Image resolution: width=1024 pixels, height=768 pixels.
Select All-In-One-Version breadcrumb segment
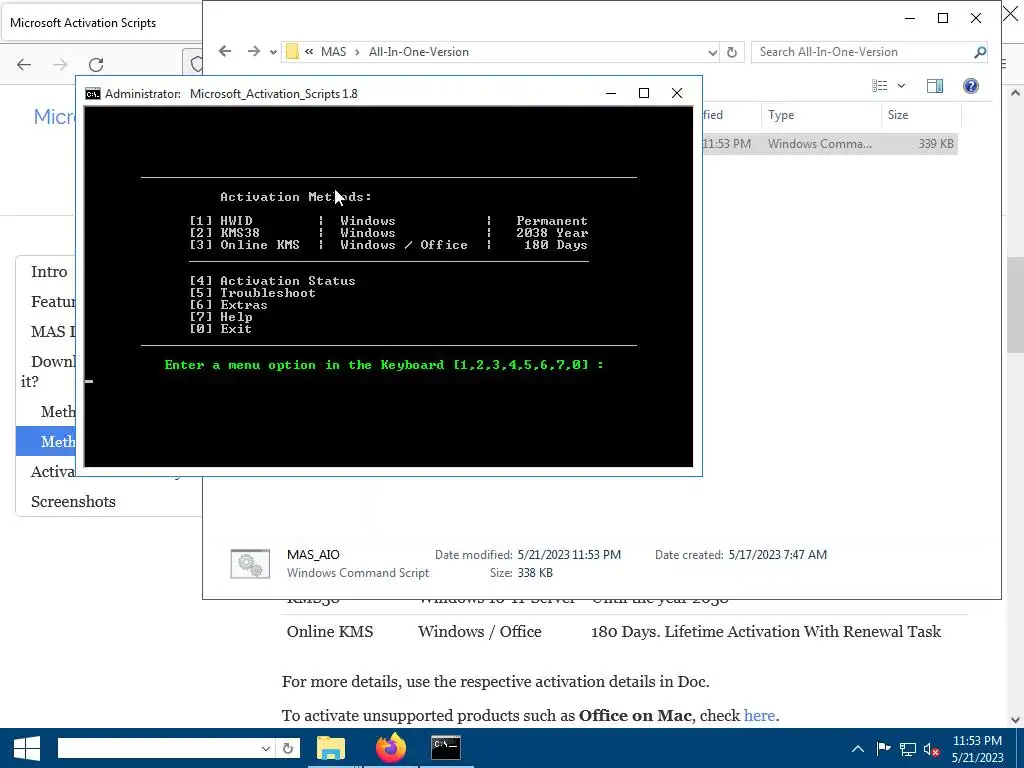coord(419,52)
